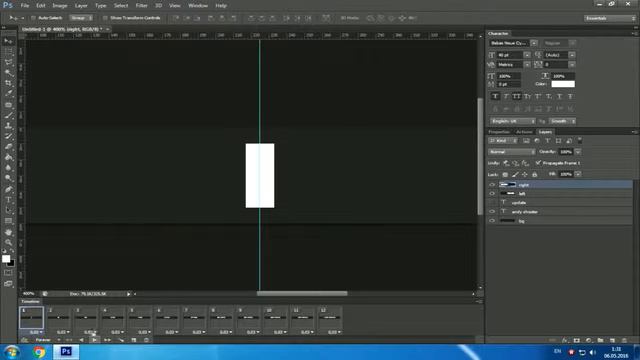Click the add layer style fx icon
The image size is (640, 360).
point(564,340)
